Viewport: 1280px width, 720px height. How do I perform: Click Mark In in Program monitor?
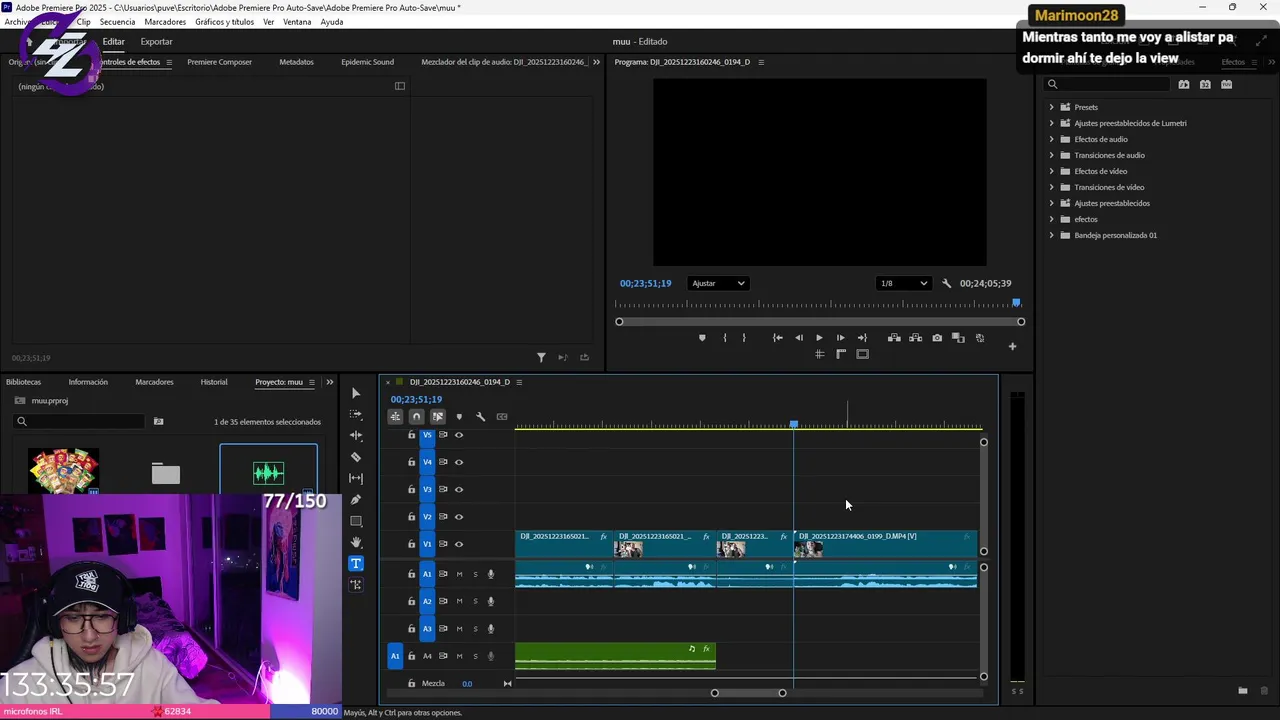pyautogui.click(x=725, y=338)
